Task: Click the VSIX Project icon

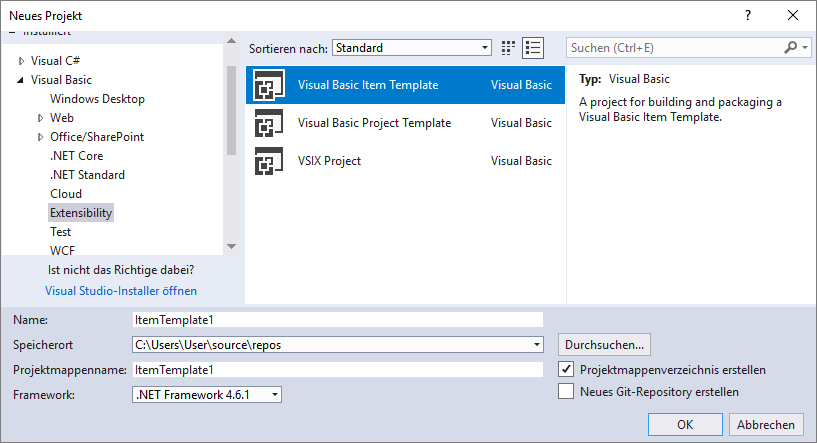Action: click(269, 161)
